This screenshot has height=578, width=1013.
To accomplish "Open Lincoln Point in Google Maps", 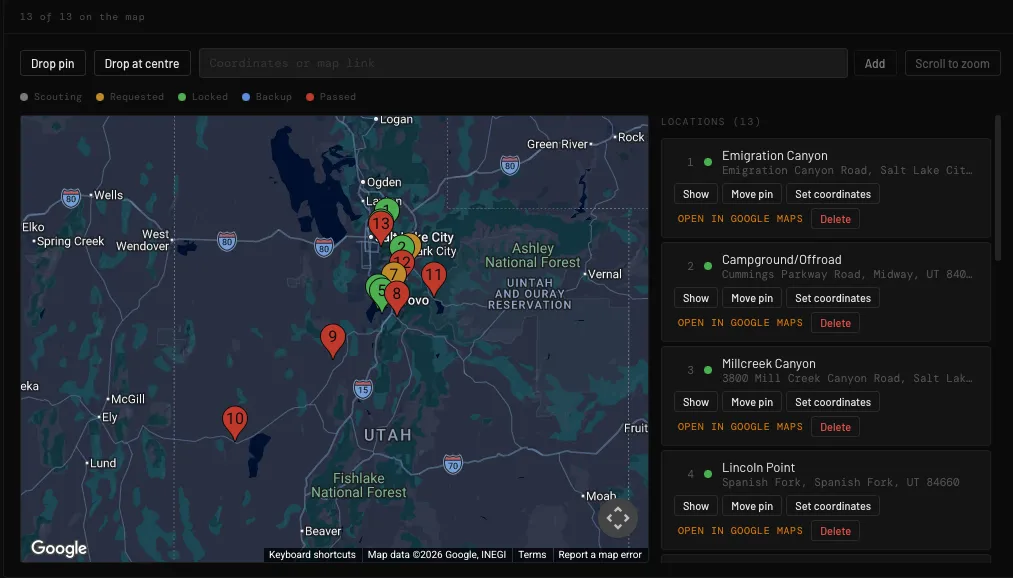I will [740, 531].
